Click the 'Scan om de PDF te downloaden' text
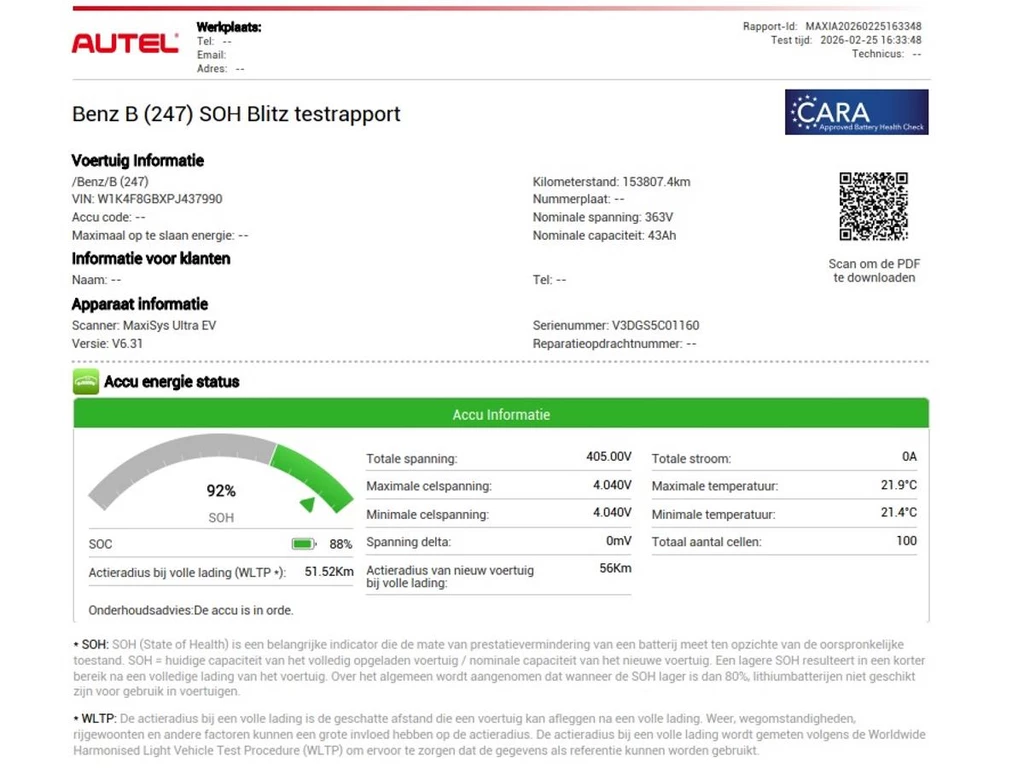 click(x=874, y=271)
